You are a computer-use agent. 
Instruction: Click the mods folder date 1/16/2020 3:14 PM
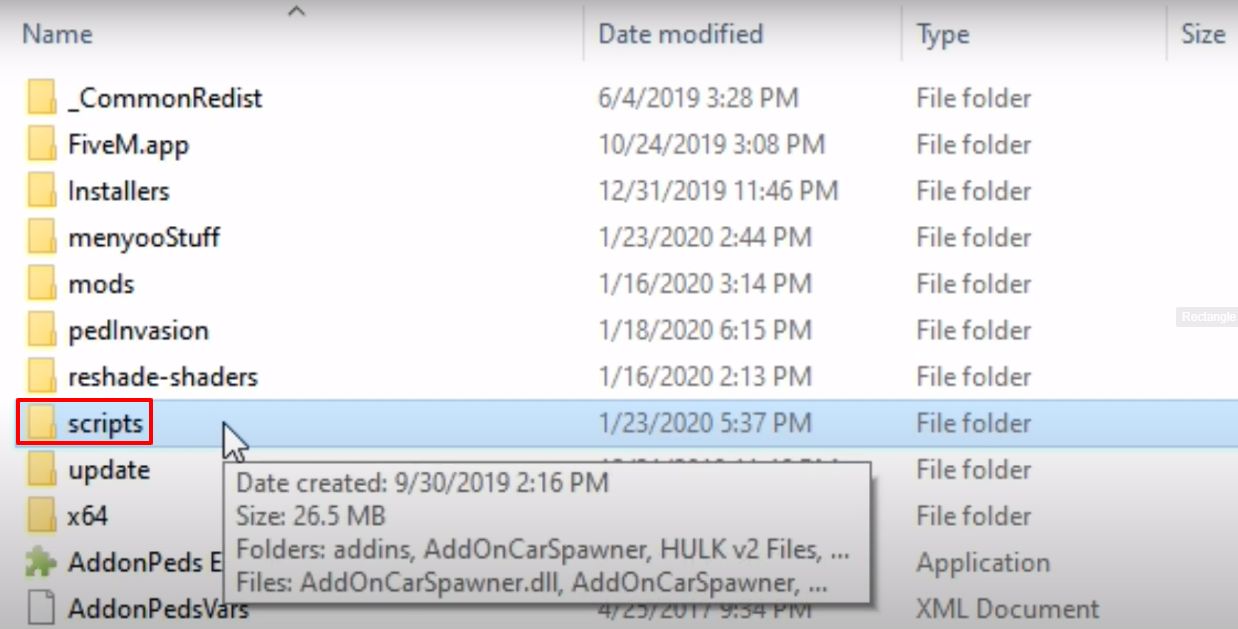pos(704,284)
